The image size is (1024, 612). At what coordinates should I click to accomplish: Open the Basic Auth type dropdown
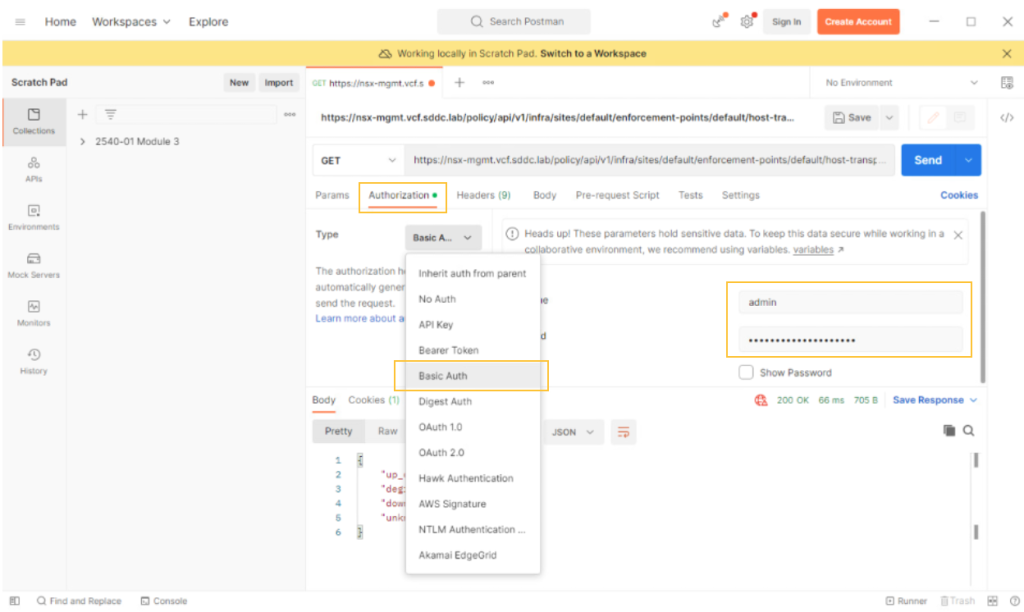(x=443, y=238)
